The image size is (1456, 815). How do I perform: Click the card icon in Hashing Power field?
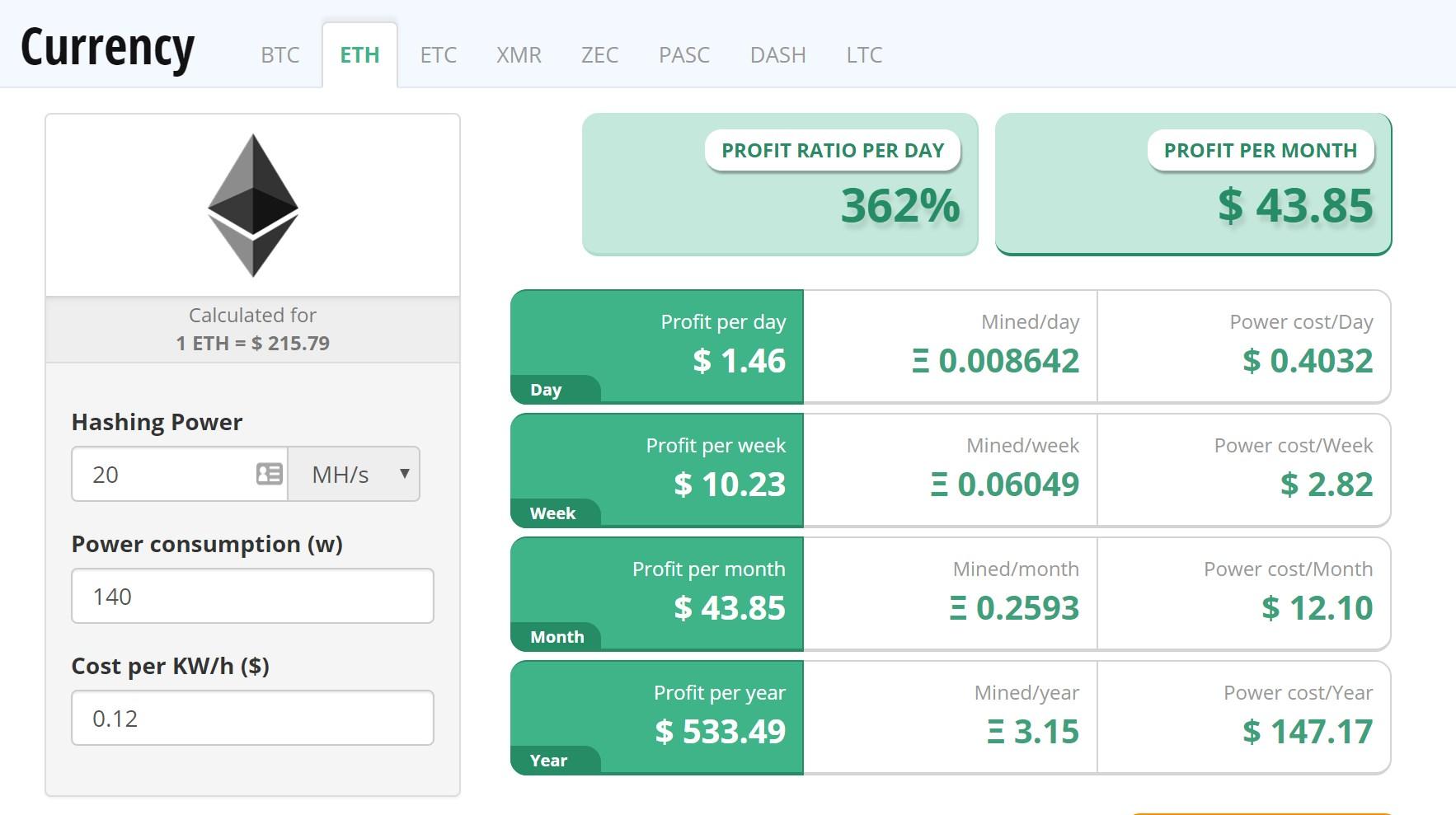[x=269, y=474]
